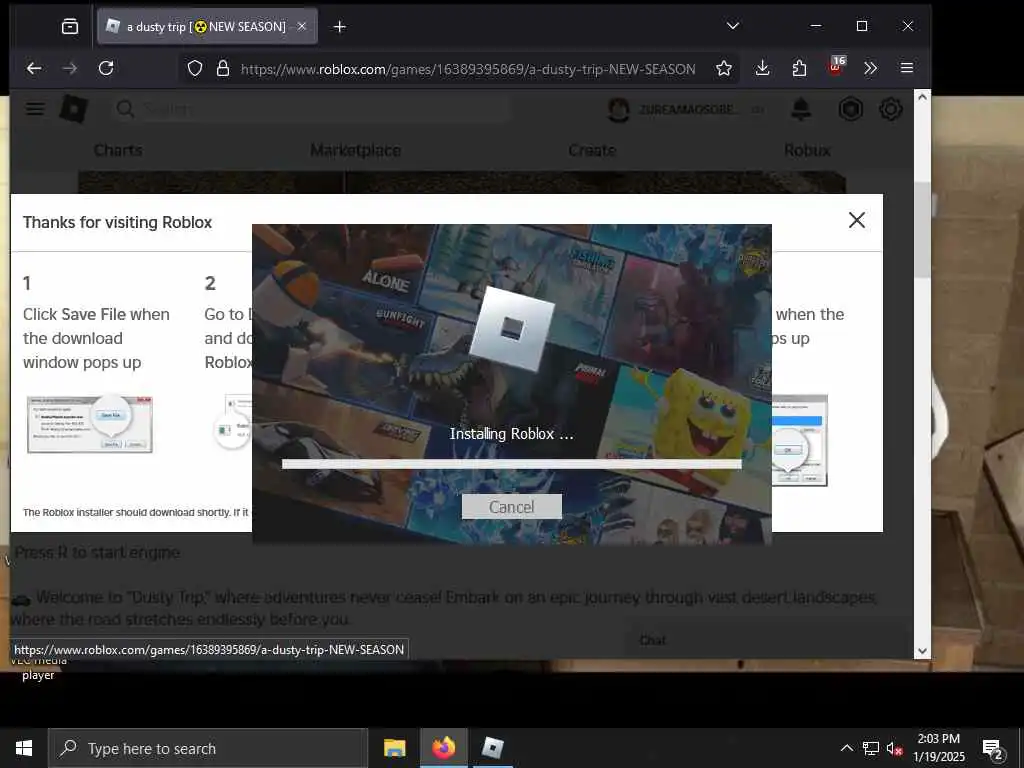Switch to the Roblox installer taskbar icon
The height and width of the screenshot is (768, 1024).
pyautogui.click(x=492, y=748)
